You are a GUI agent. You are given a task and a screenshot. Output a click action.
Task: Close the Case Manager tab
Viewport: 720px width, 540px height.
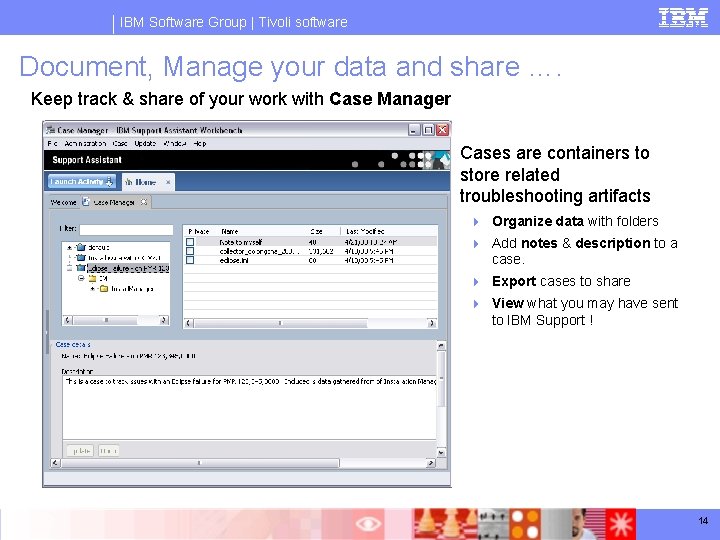[x=144, y=202]
